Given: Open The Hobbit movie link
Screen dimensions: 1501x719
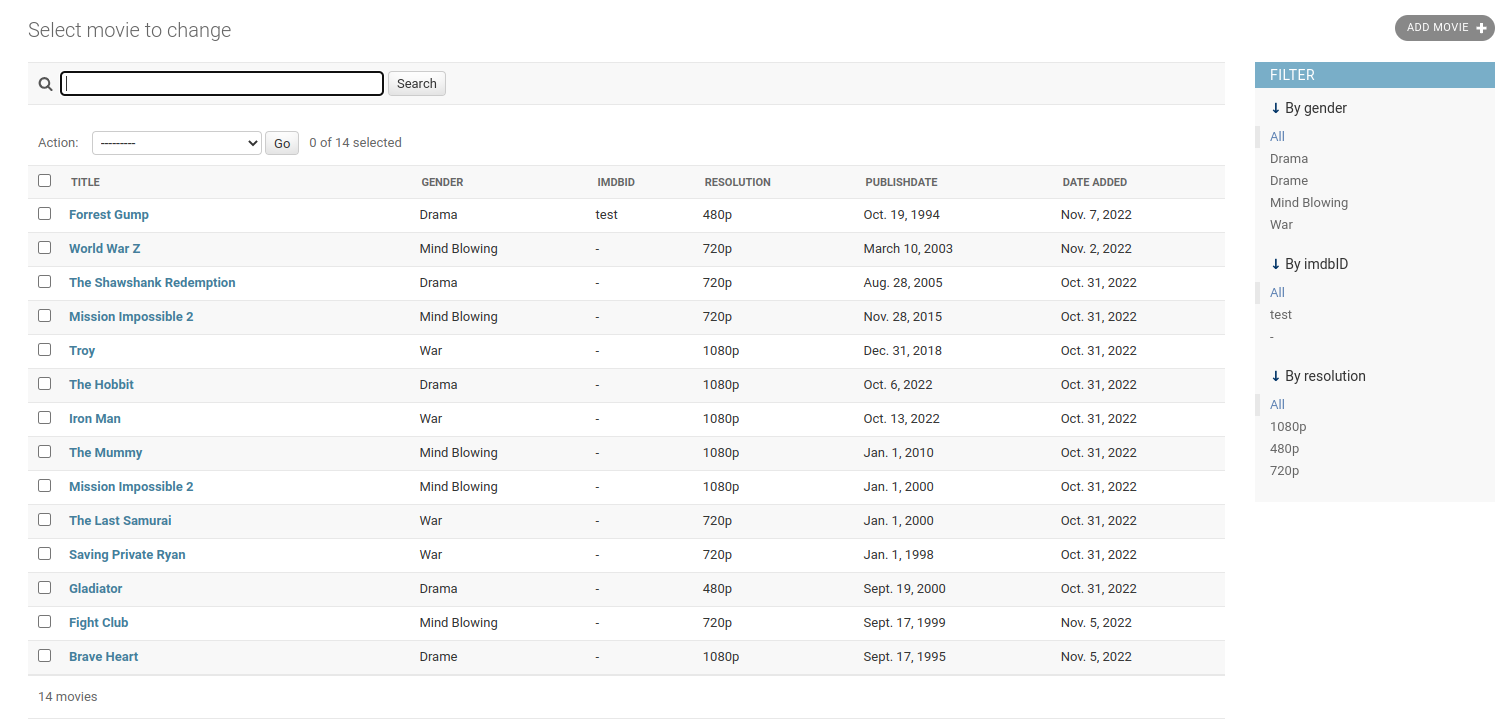Looking at the screenshot, I should (101, 385).
